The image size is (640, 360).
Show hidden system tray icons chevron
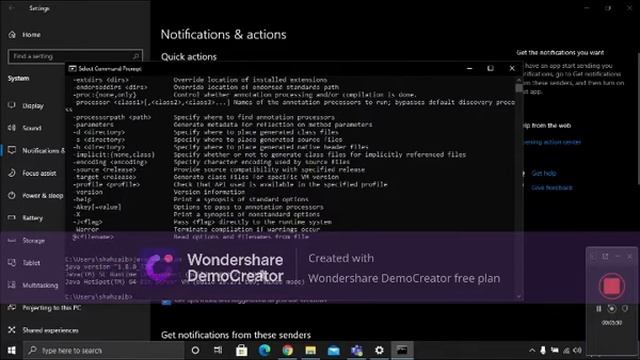click(532, 350)
